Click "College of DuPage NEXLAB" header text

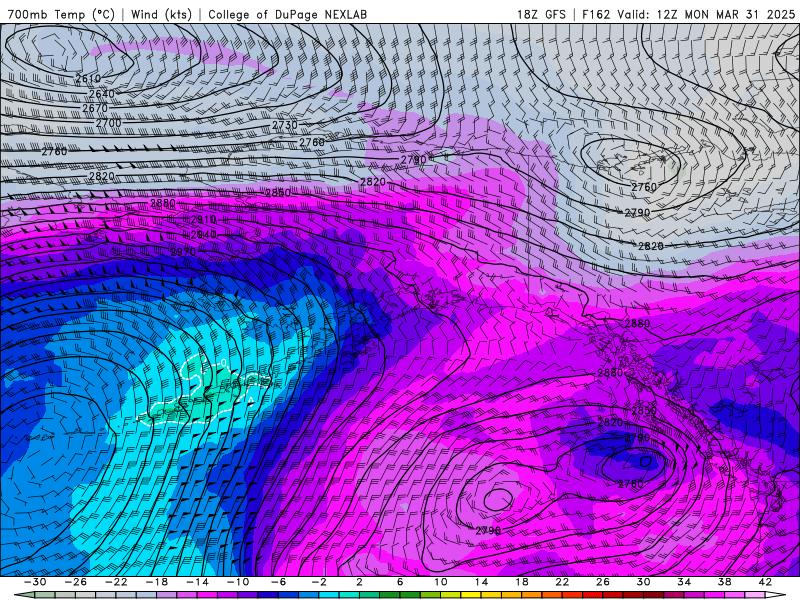287,15
